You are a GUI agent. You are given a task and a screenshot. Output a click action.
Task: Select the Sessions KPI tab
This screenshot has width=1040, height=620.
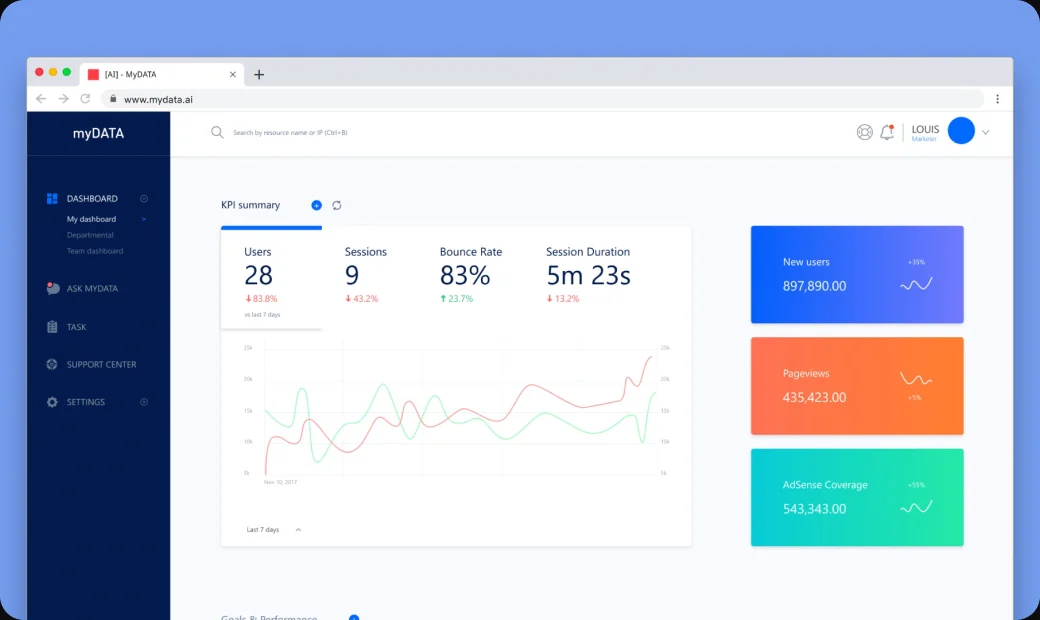(365, 277)
